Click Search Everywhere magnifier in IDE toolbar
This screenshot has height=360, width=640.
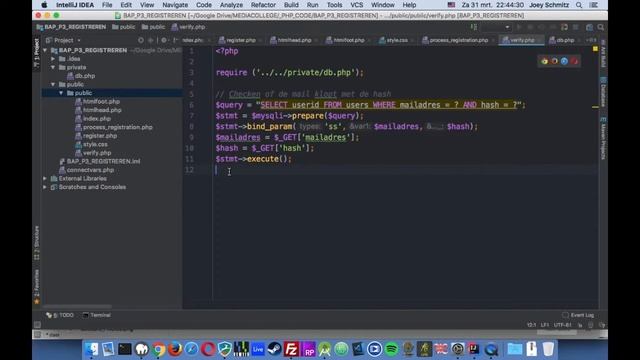601,27
